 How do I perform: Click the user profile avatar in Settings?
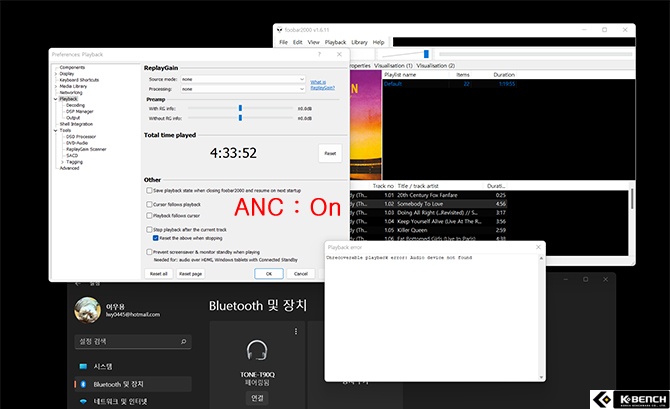88,310
